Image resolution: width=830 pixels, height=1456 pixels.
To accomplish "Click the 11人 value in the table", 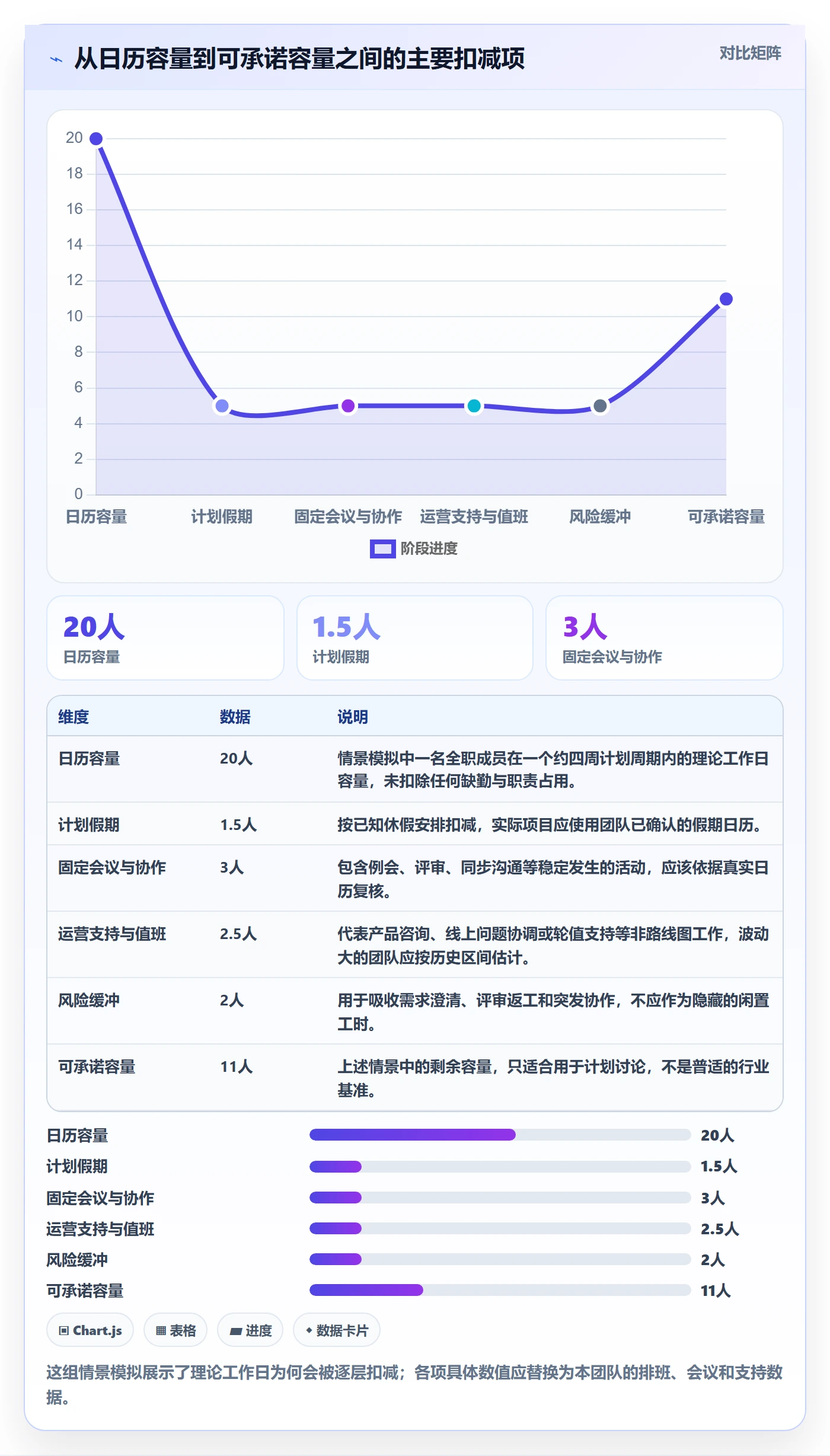I will coord(237,1067).
